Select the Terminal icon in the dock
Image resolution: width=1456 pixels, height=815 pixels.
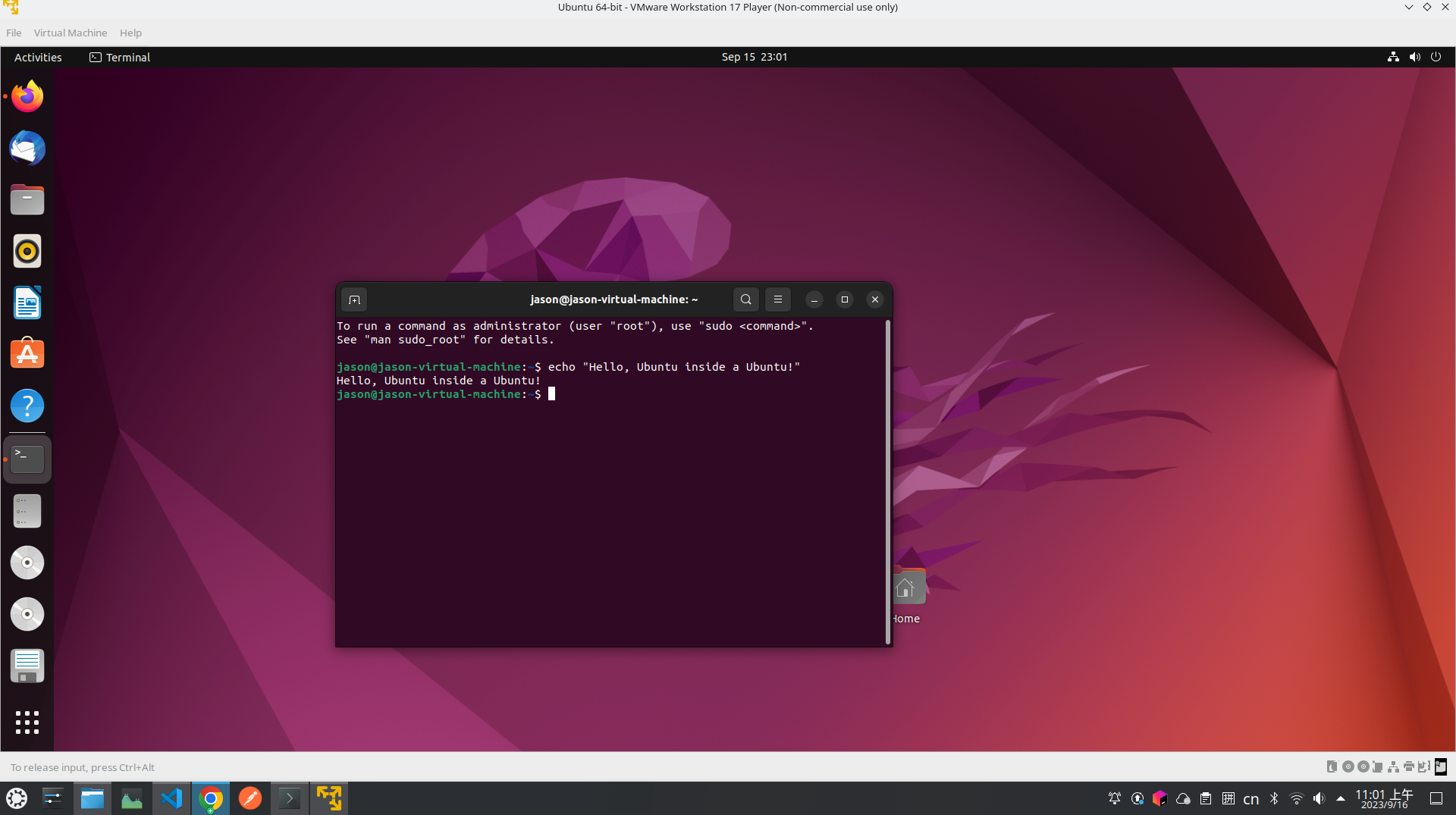tap(27, 459)
